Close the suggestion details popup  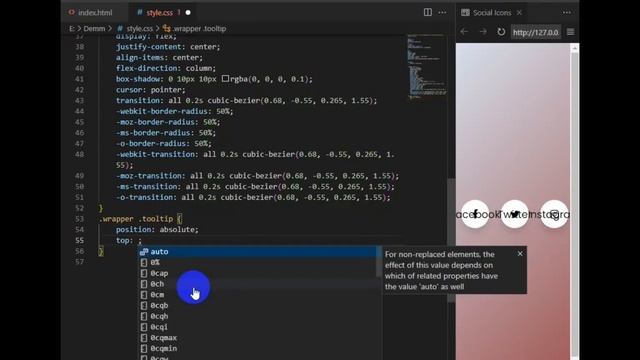pos(520,253)
